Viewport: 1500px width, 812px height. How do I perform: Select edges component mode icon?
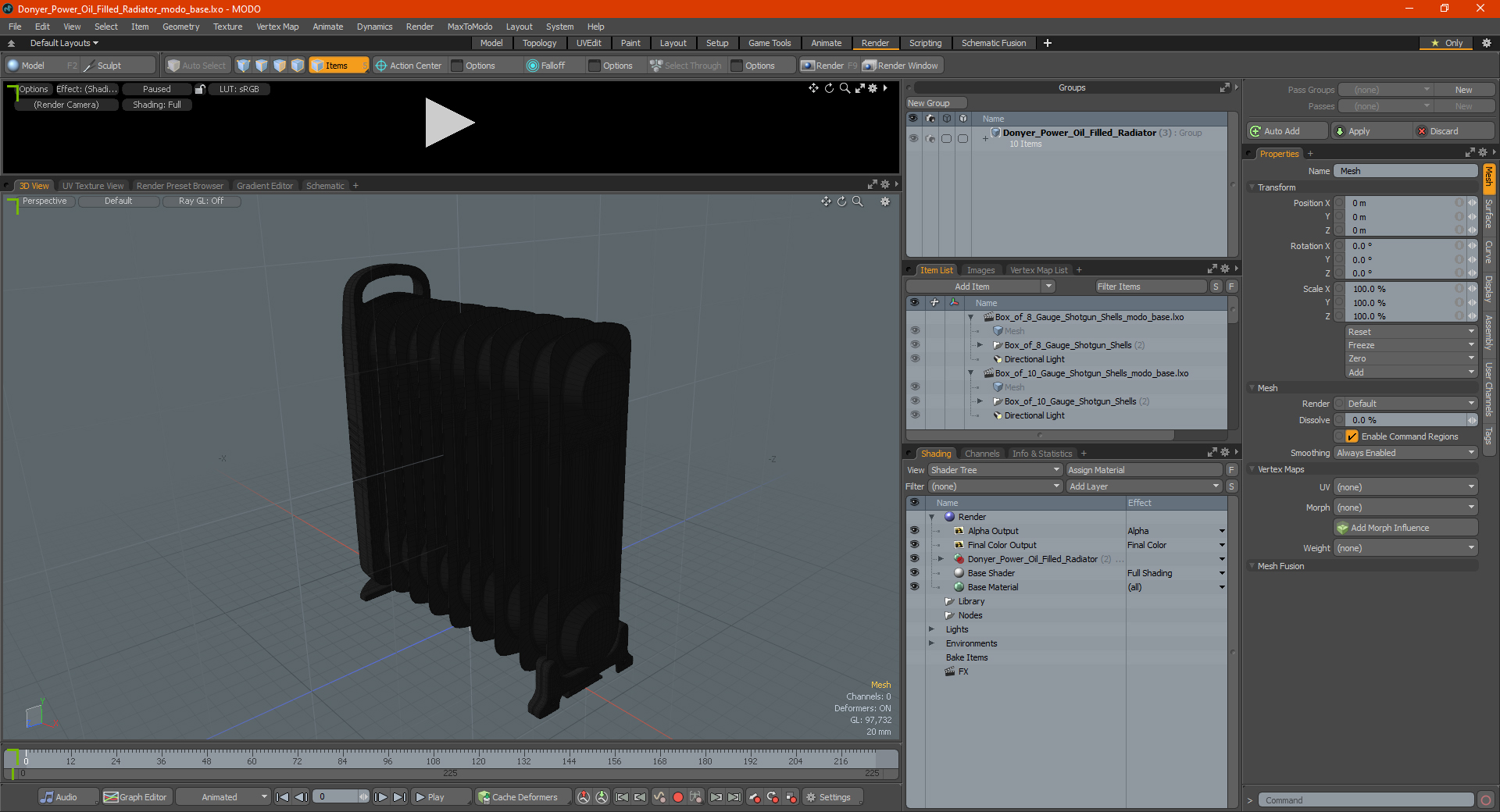[262, 66]
